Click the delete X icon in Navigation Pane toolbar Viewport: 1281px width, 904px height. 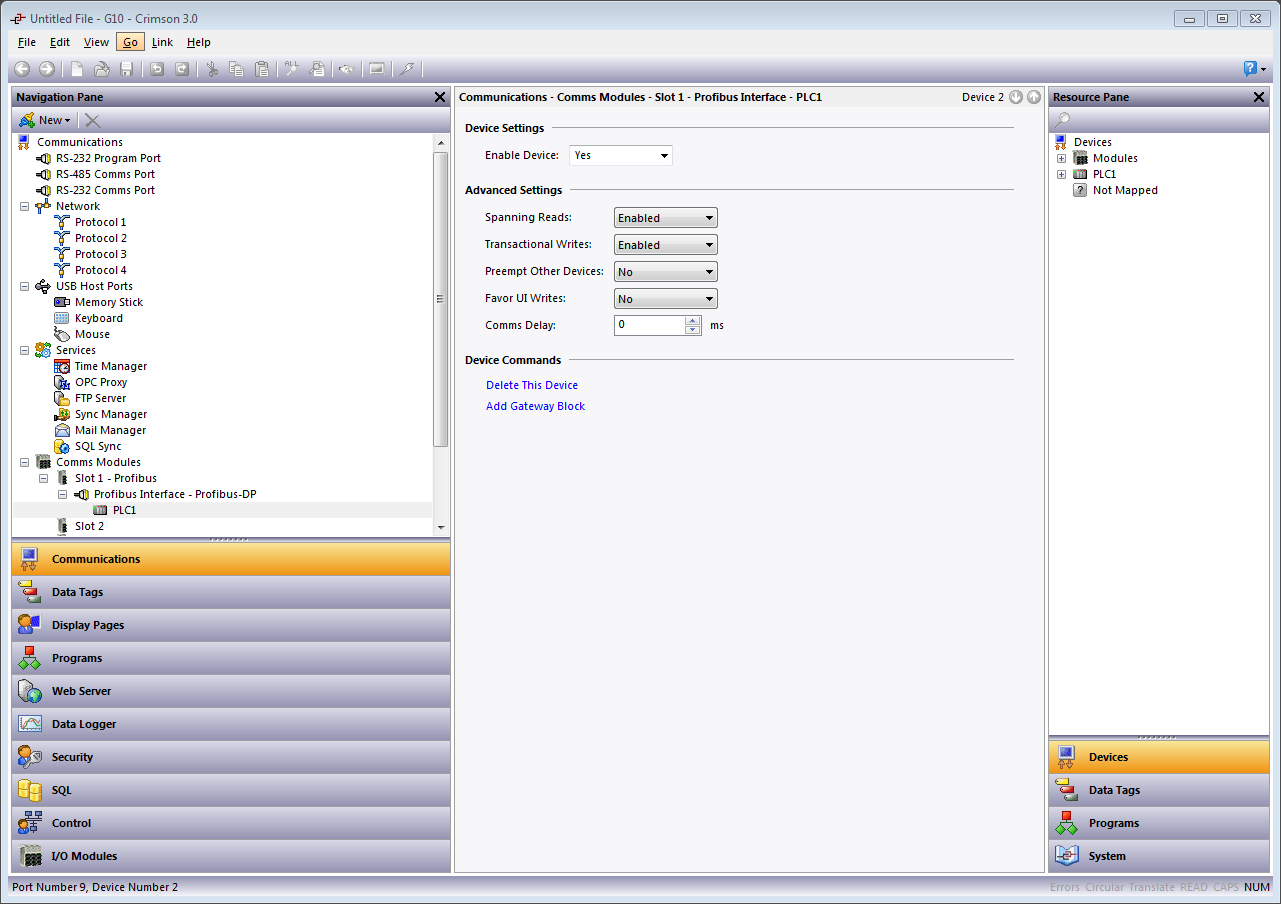(x=92, y=120)
